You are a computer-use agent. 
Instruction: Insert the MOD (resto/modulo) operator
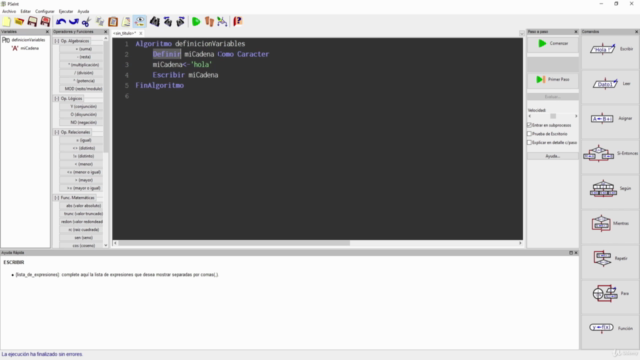(x=81, y=89)
